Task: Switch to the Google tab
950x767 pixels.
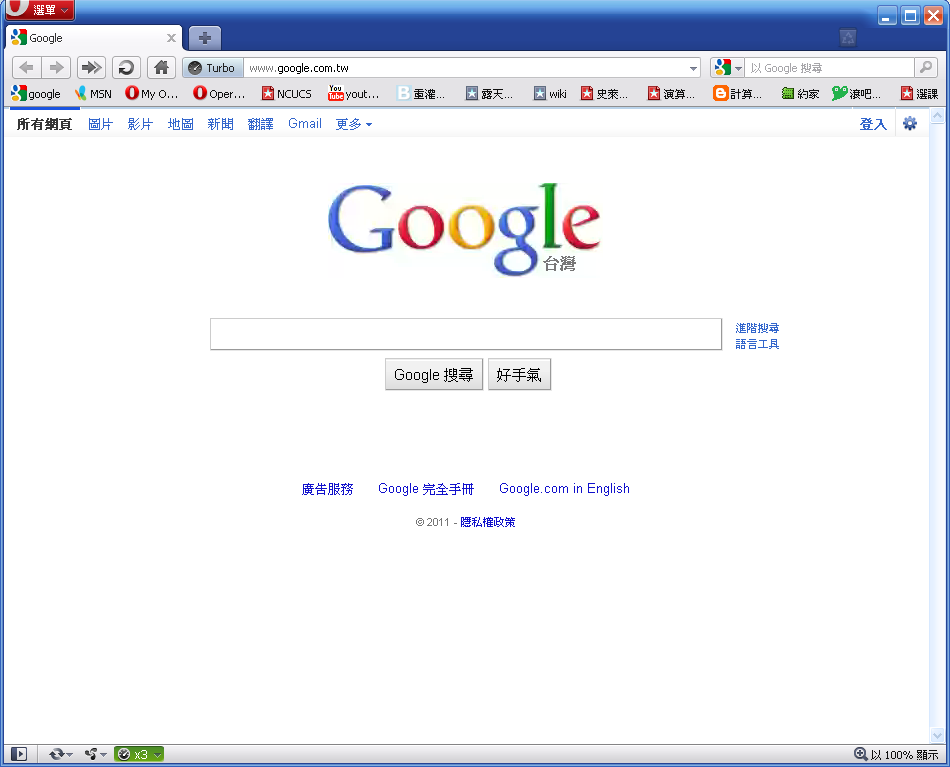Action: click(x=94, y=38)
